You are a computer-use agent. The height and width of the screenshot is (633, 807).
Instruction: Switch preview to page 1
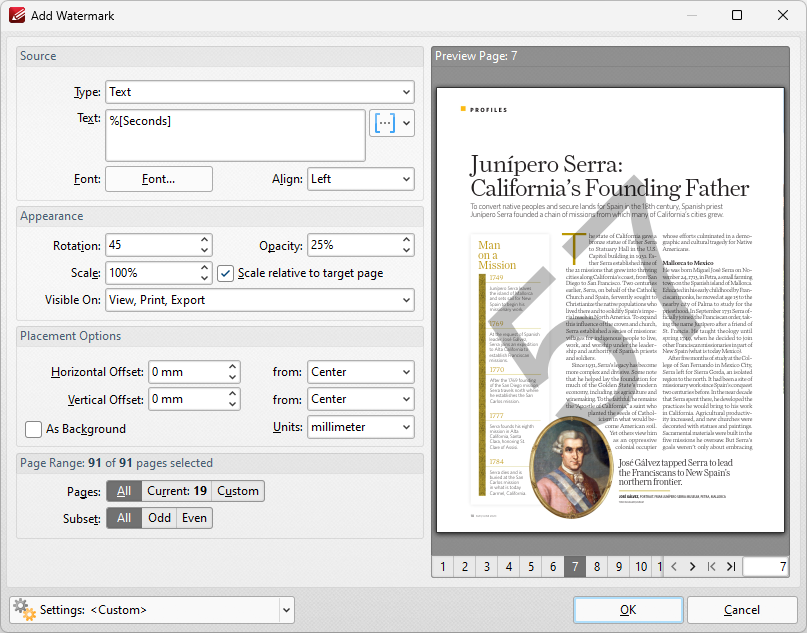point(443,567)
